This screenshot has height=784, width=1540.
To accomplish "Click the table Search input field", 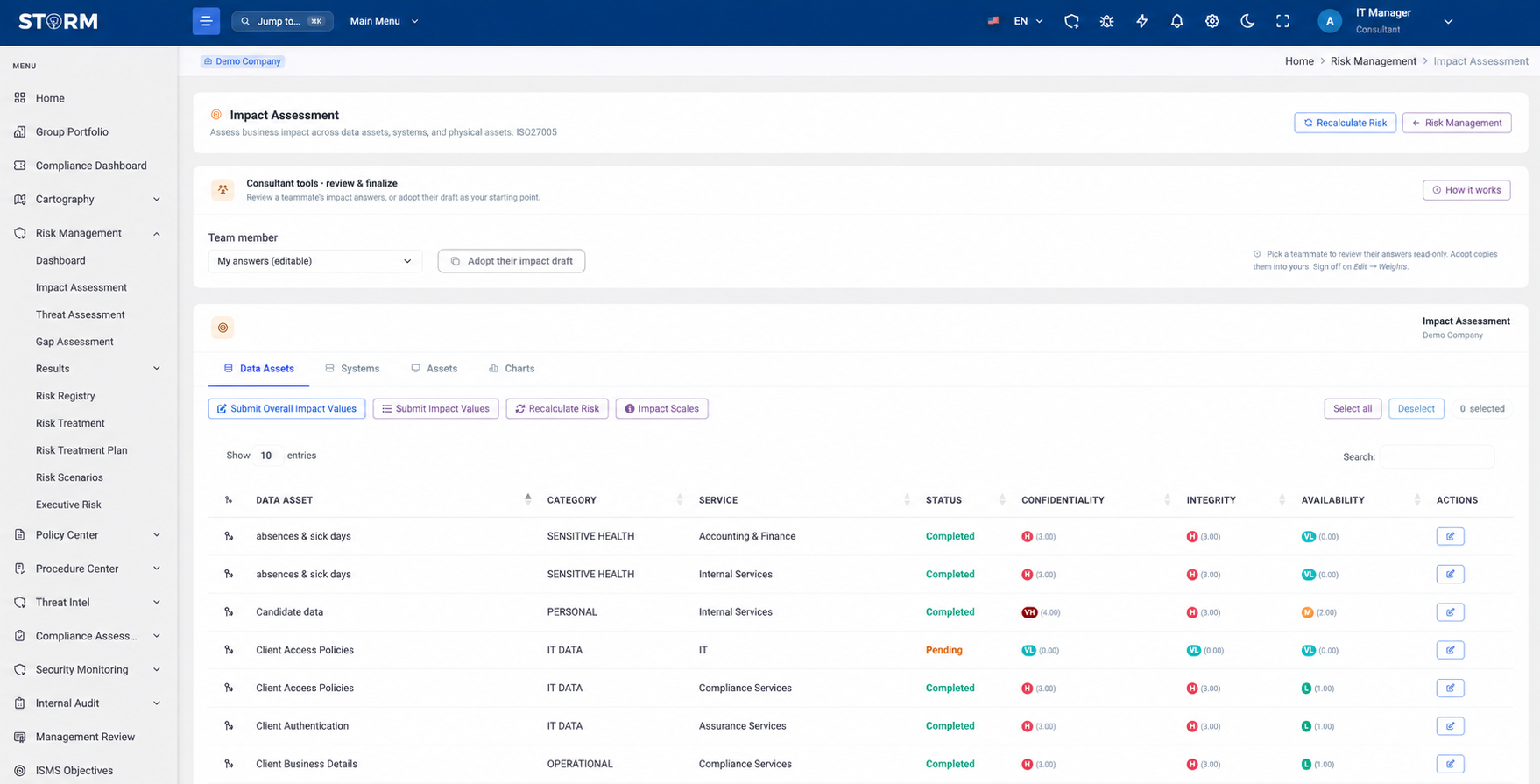I will pos(1437,456).
